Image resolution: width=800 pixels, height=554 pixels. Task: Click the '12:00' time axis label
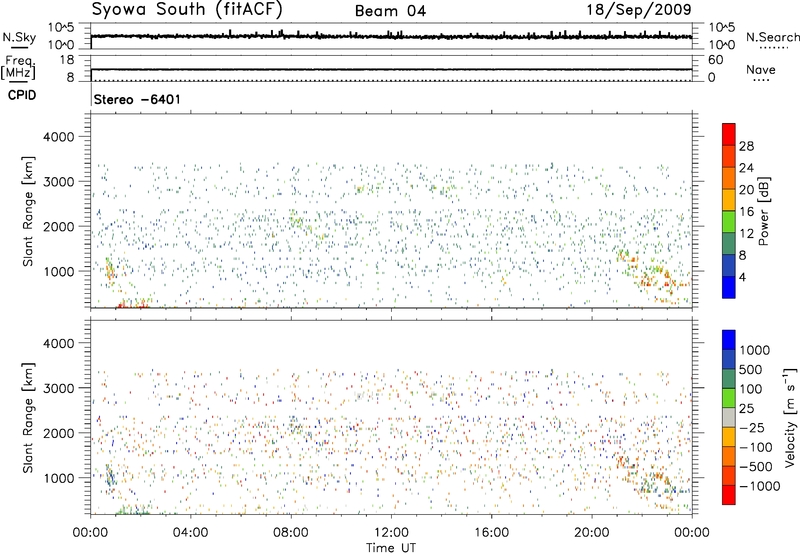pyautogui.click(x=391, y=533)
